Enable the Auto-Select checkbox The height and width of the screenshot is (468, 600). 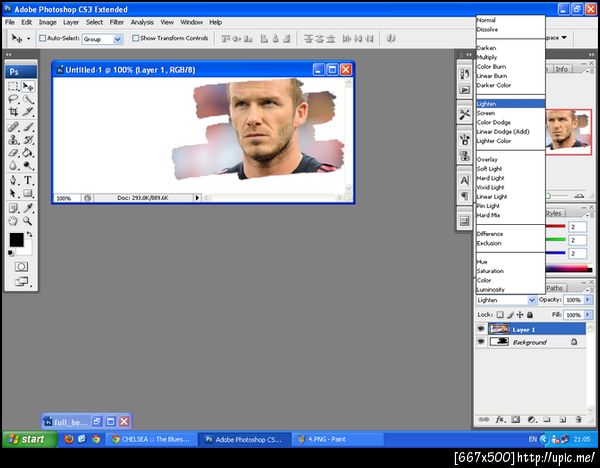(x=42, y=38)
